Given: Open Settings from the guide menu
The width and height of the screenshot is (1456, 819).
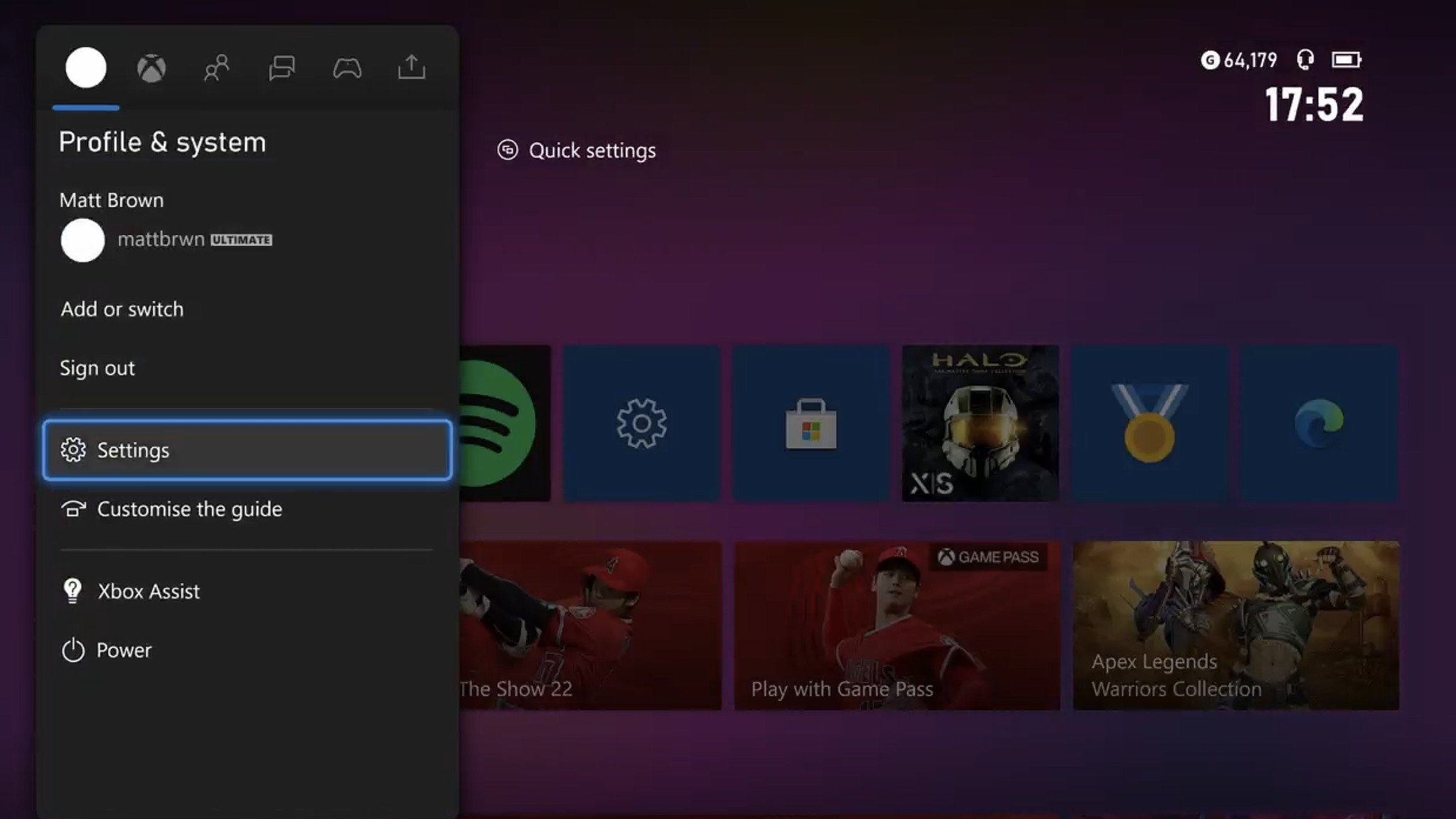Looking at the screenshot, I should pos(247,450).
